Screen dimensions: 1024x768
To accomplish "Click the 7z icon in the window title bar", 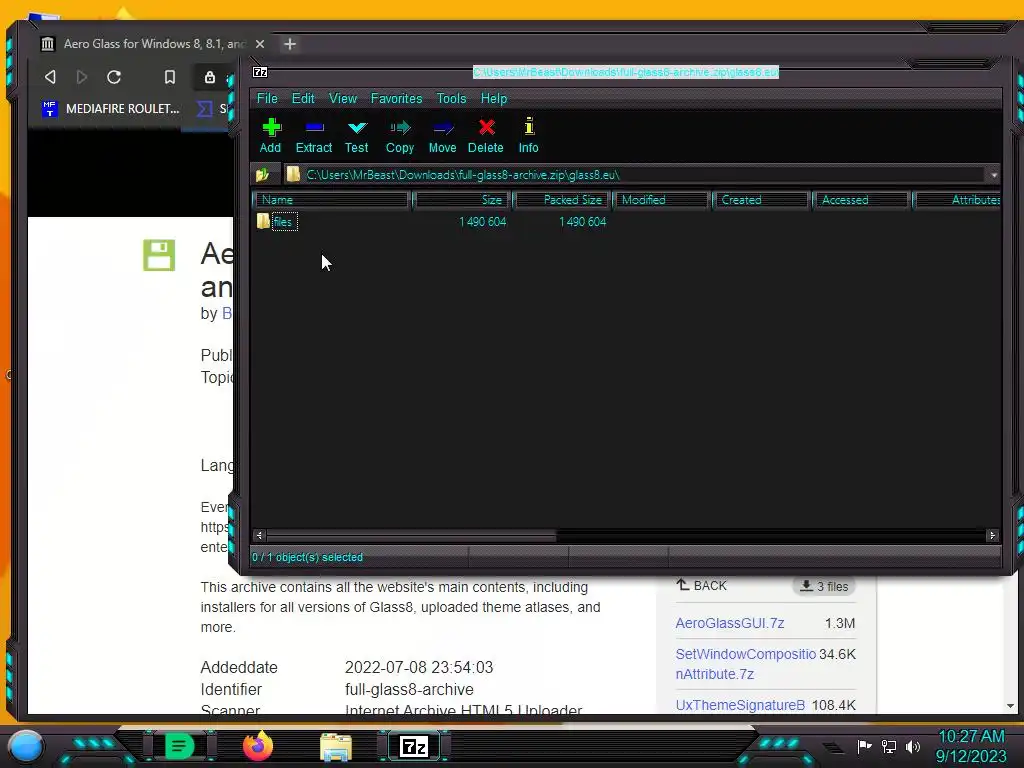I will [260, 72].
